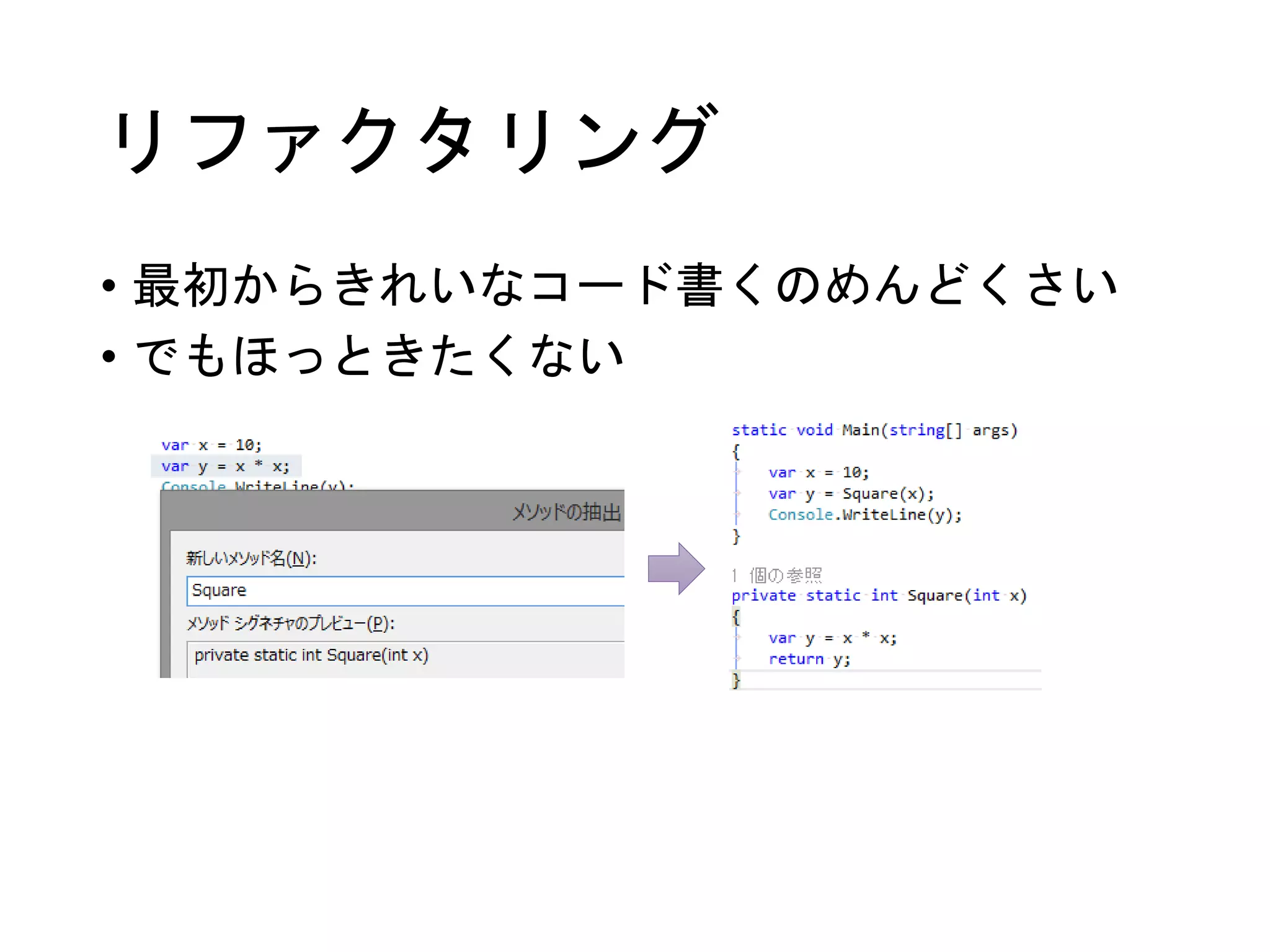Click bullet 最初からきれいなコード書くのめんどくさい
This screenshot has height=952, width=1270.
coord(625,284)
